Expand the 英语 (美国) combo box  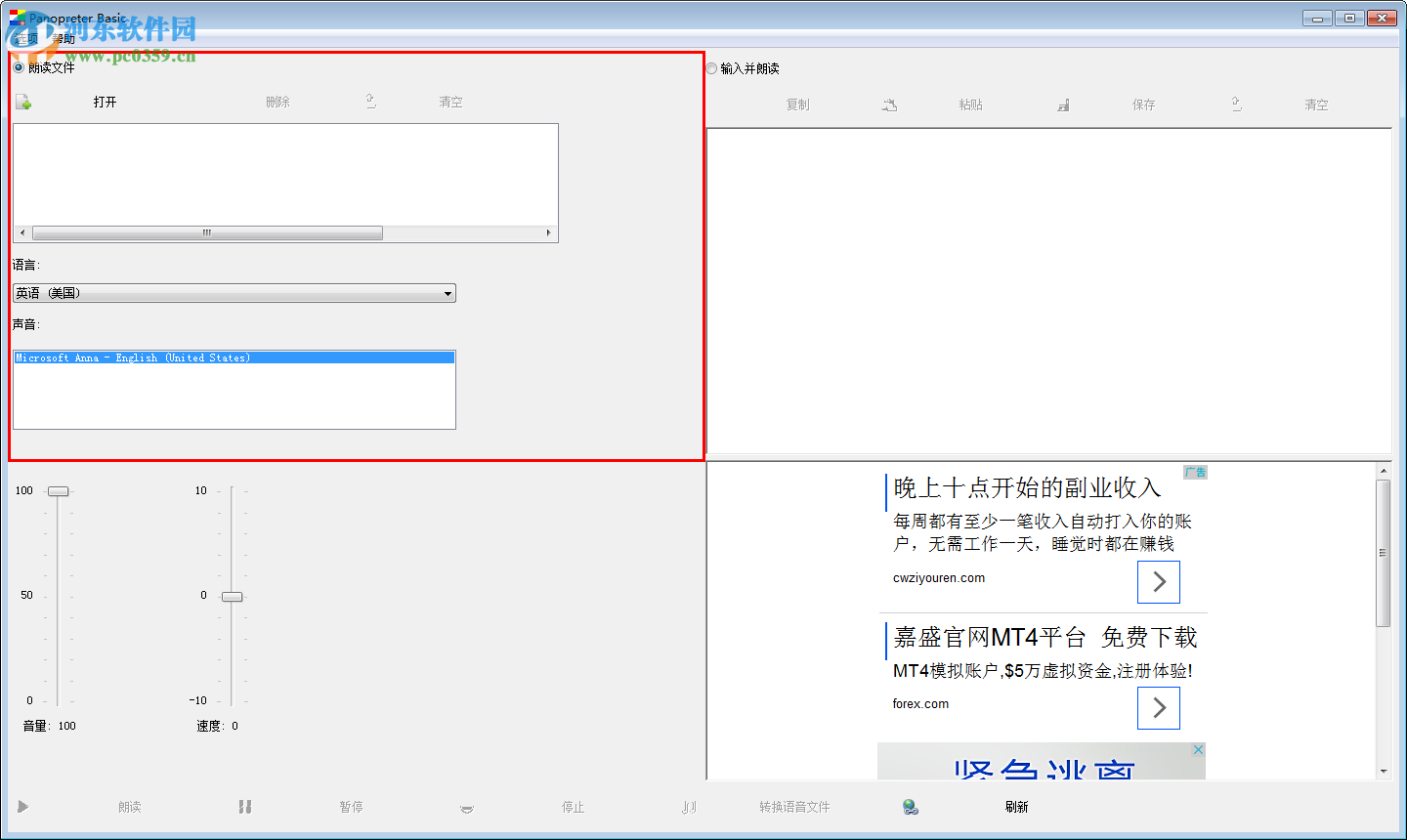pos(448,293)
